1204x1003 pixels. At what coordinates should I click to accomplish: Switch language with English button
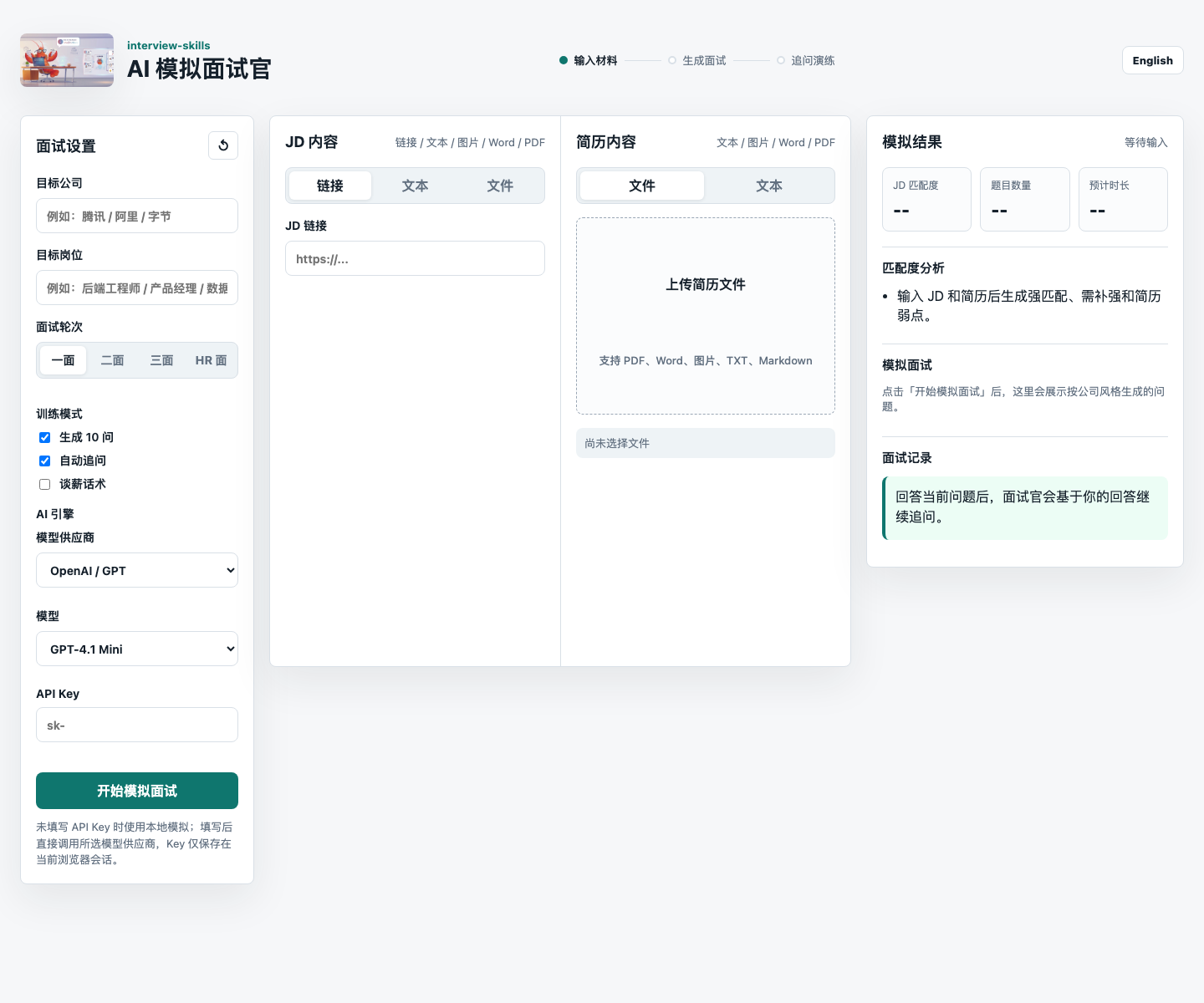click(x=1152, y=60)
